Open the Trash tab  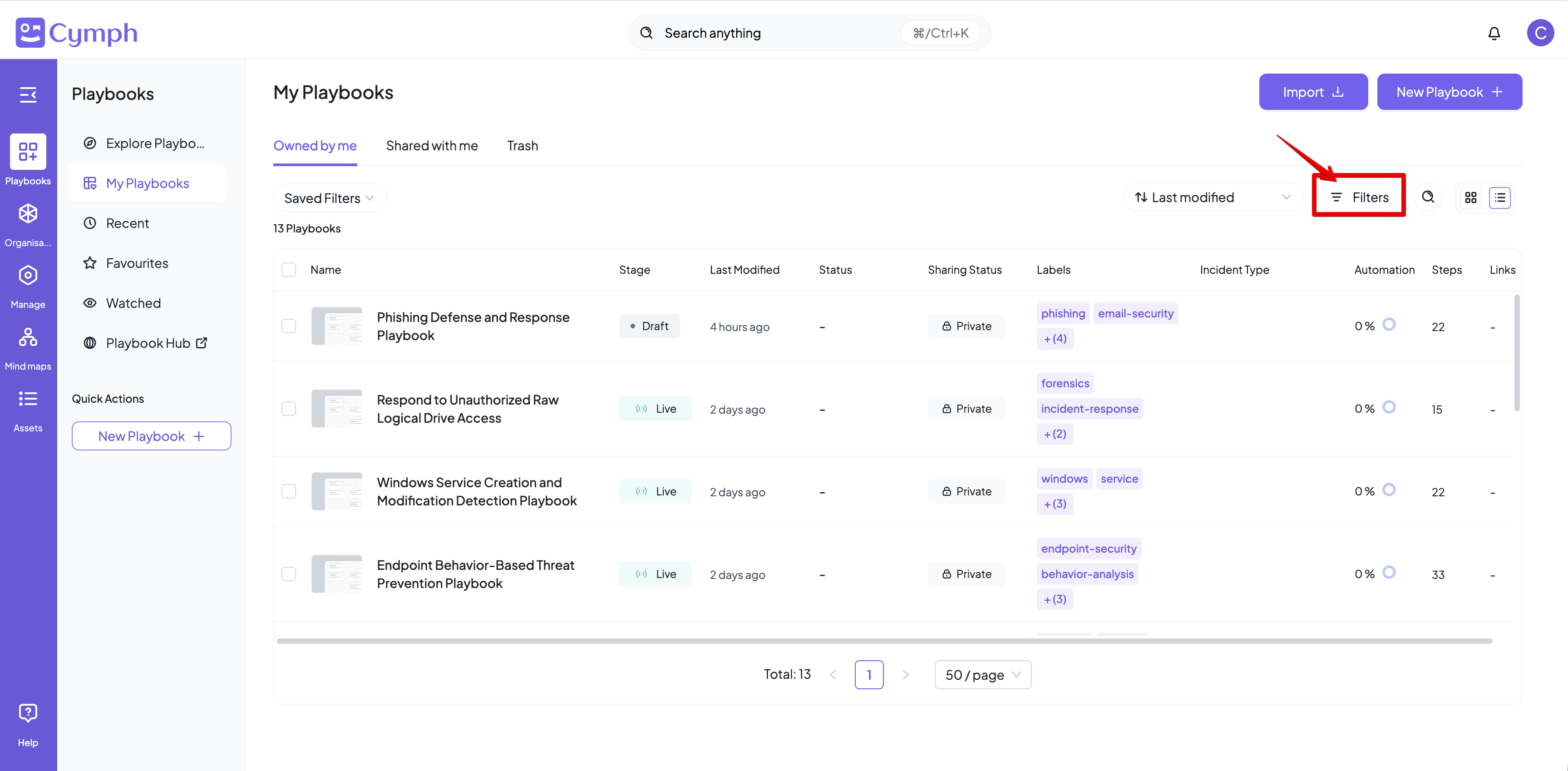pyautogui.click(x=522, y=146)
